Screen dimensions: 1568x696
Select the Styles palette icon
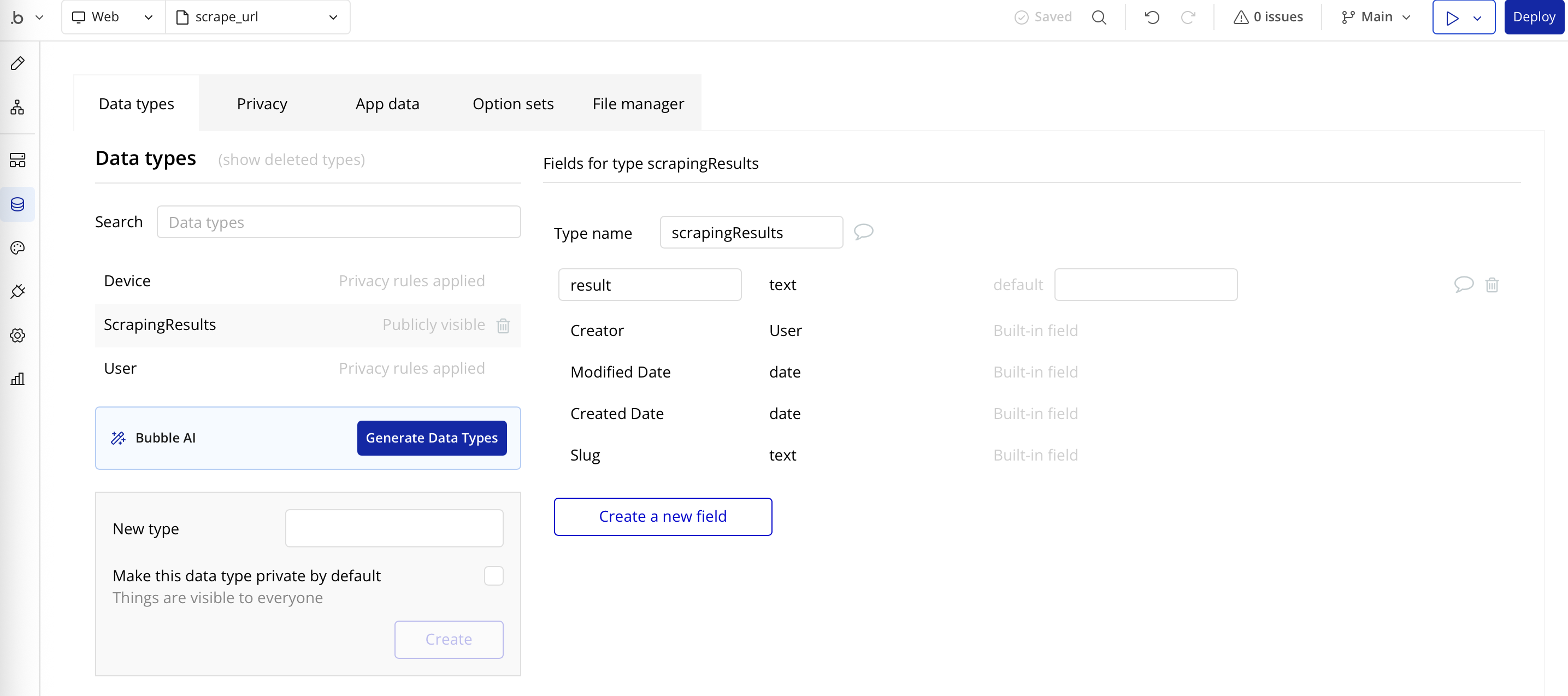coord(17,247)
